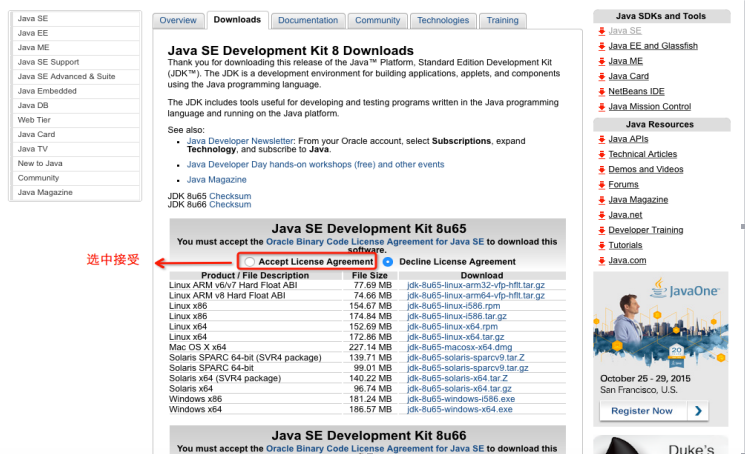Open Java Mission Control link text
745x454 pixels.
[649, 107]
